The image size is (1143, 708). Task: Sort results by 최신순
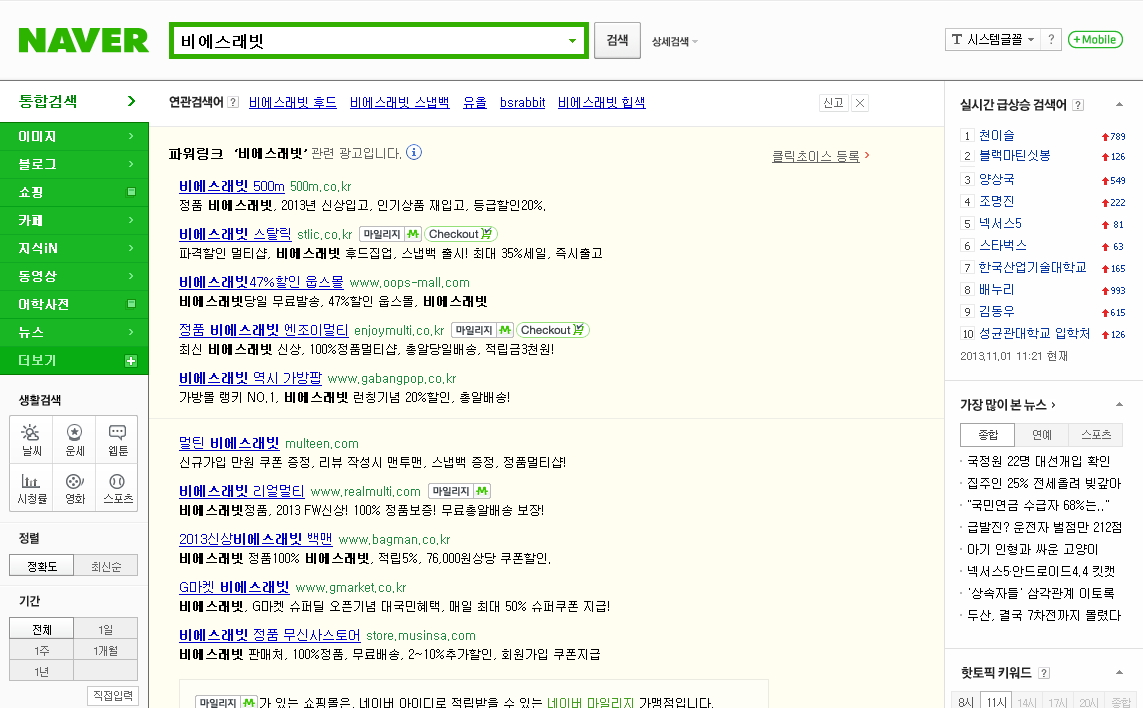pos(106,566)
